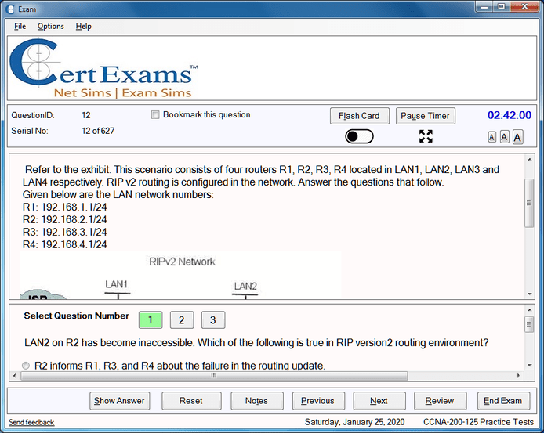Click the horizontal scrollbar right arrow
Image resolution: width=544 pixels, height=433 pixels.
tap(519, 375)
